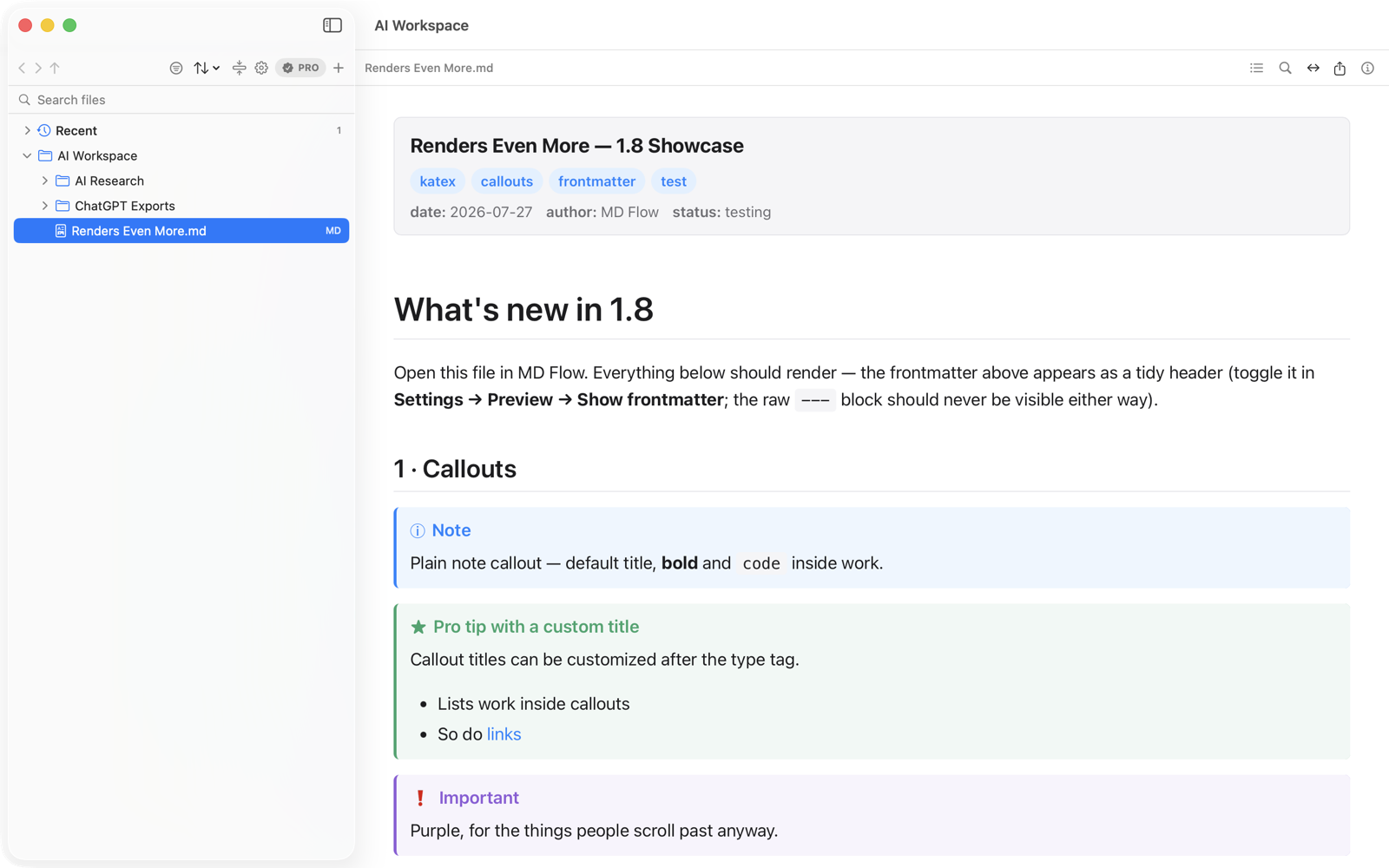The image size is (1389, 868).
Task: Open settings gear in sidebar
Action: [x=261, y=68]
